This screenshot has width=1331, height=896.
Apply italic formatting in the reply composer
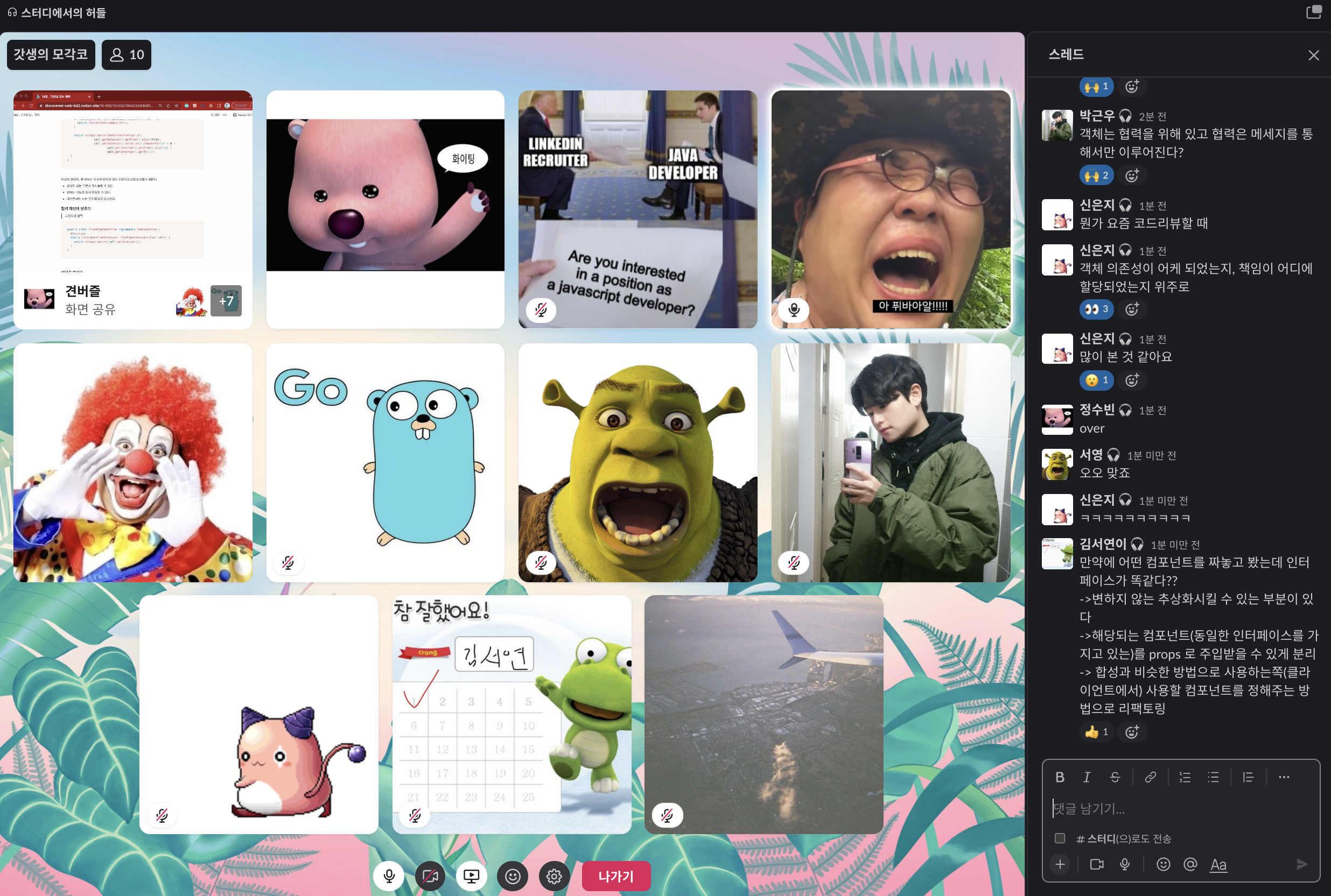1087,777
